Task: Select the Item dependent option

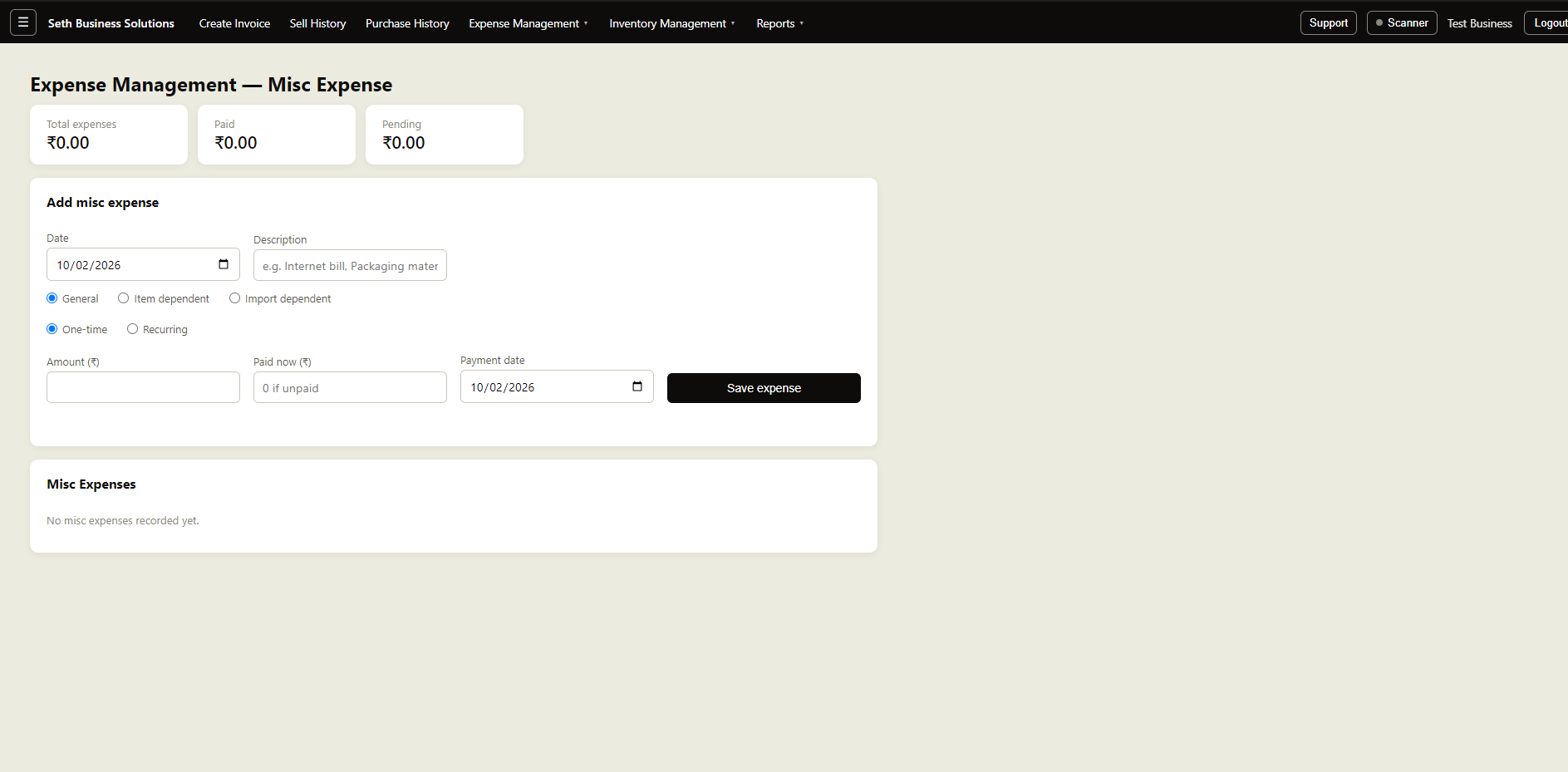Action: coord(124,298)
